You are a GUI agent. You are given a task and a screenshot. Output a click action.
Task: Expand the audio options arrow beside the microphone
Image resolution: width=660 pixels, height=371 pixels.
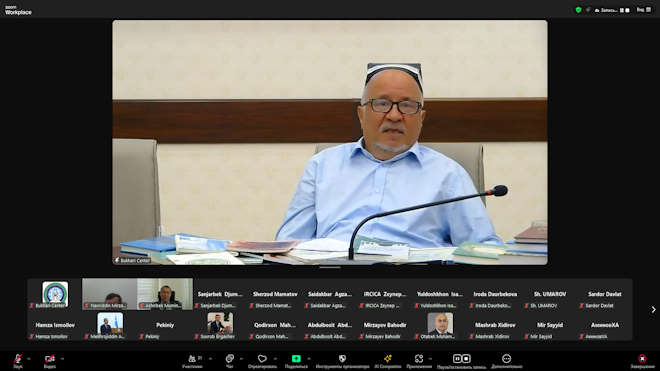pyautogui.click(x=29, y=359)
